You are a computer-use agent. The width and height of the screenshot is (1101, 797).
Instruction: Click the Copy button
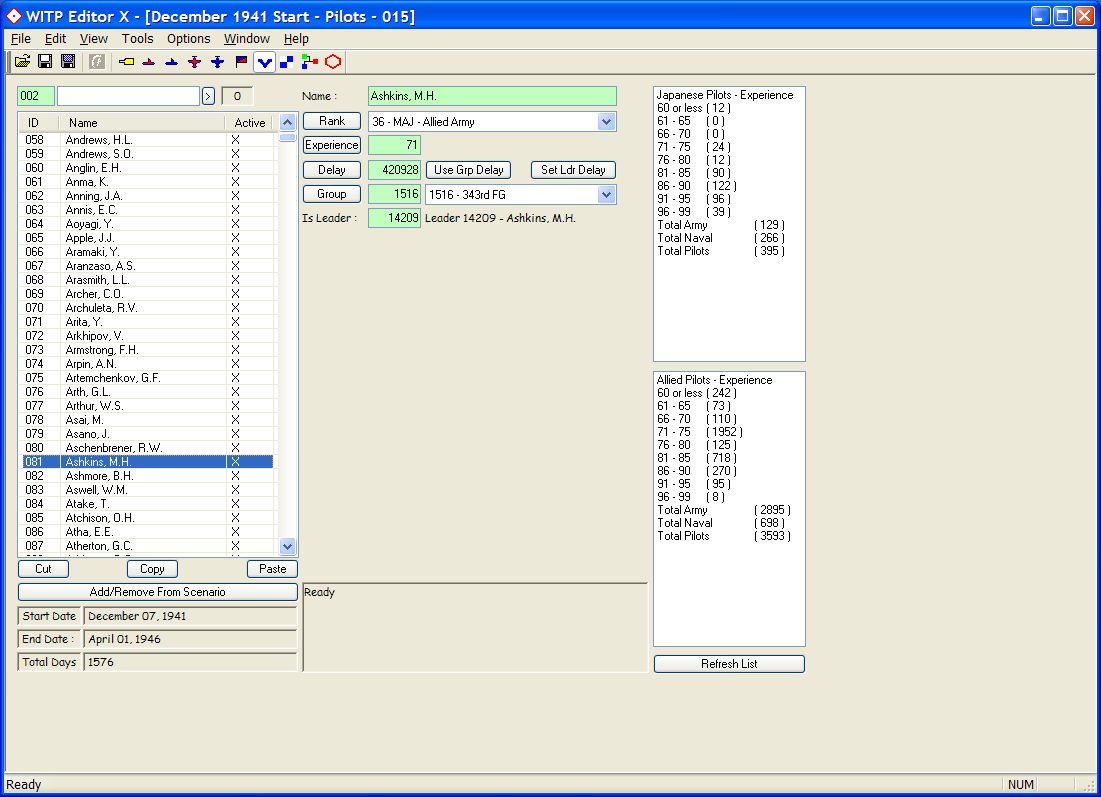(x=152, y=569)
